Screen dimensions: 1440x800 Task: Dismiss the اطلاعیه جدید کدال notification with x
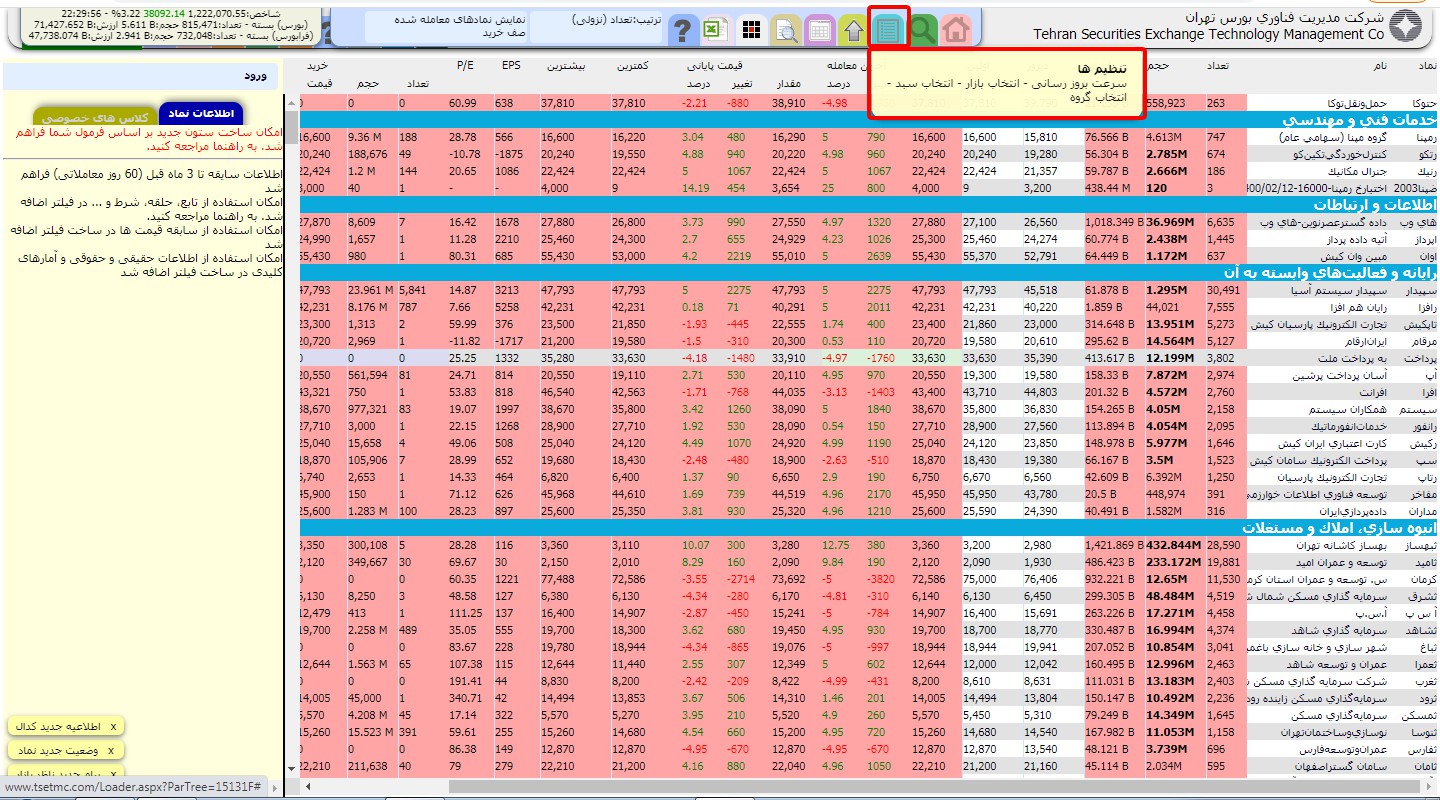pos(113,726)
